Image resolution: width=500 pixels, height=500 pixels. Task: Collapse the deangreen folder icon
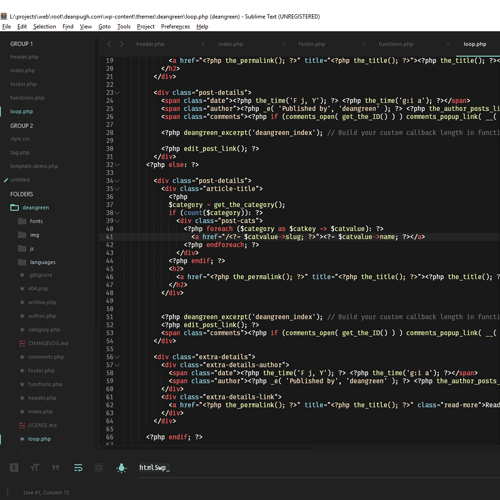(x=14, y=208)
